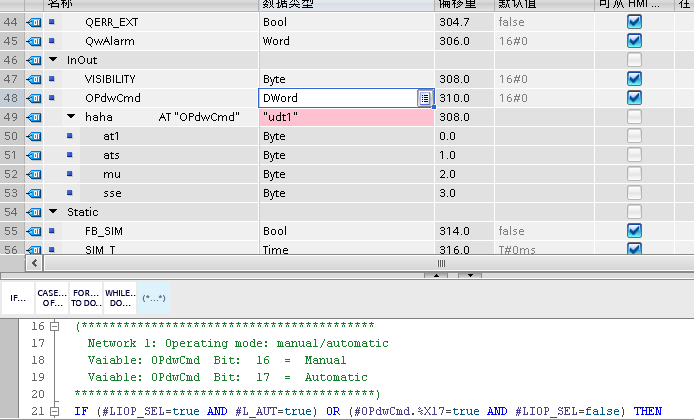Open data type list button in DWord cell
The image size is (694, 420).
pyautogui.click(x=424, y=98)
